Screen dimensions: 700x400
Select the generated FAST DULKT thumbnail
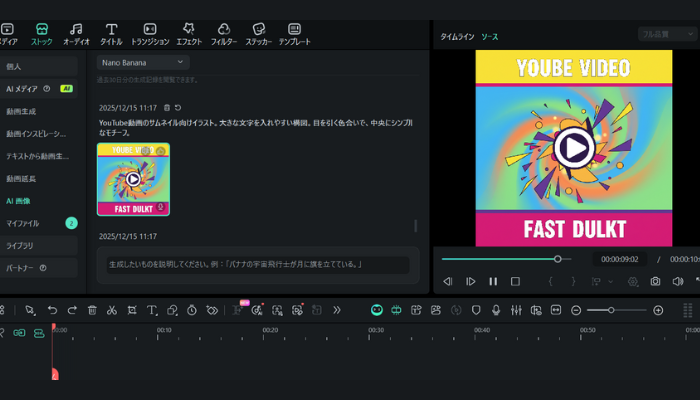tap(133, 179)
